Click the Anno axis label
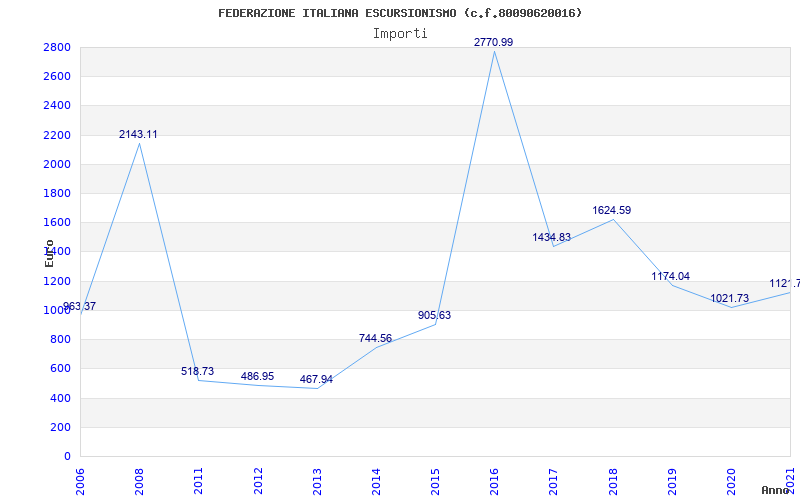This screenshot has width=800, height=500. coord(776,490)
